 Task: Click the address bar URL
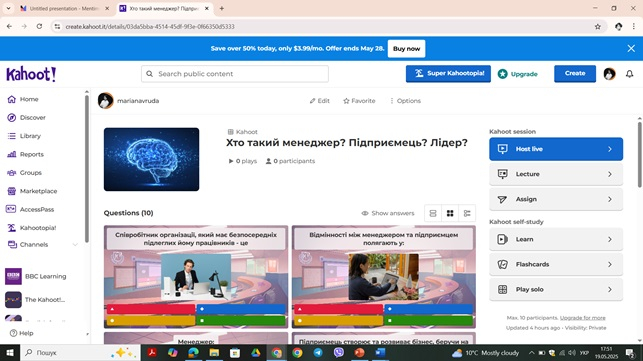[x=150, y=27]
